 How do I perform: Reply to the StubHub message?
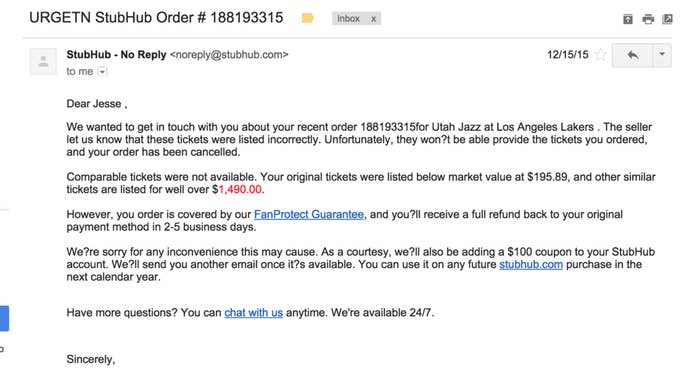pyautogui.click(x=633, y=55)
